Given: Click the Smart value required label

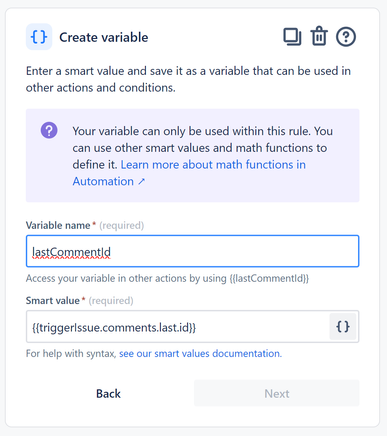Looking at the screenshot, I should pos(79,301).
